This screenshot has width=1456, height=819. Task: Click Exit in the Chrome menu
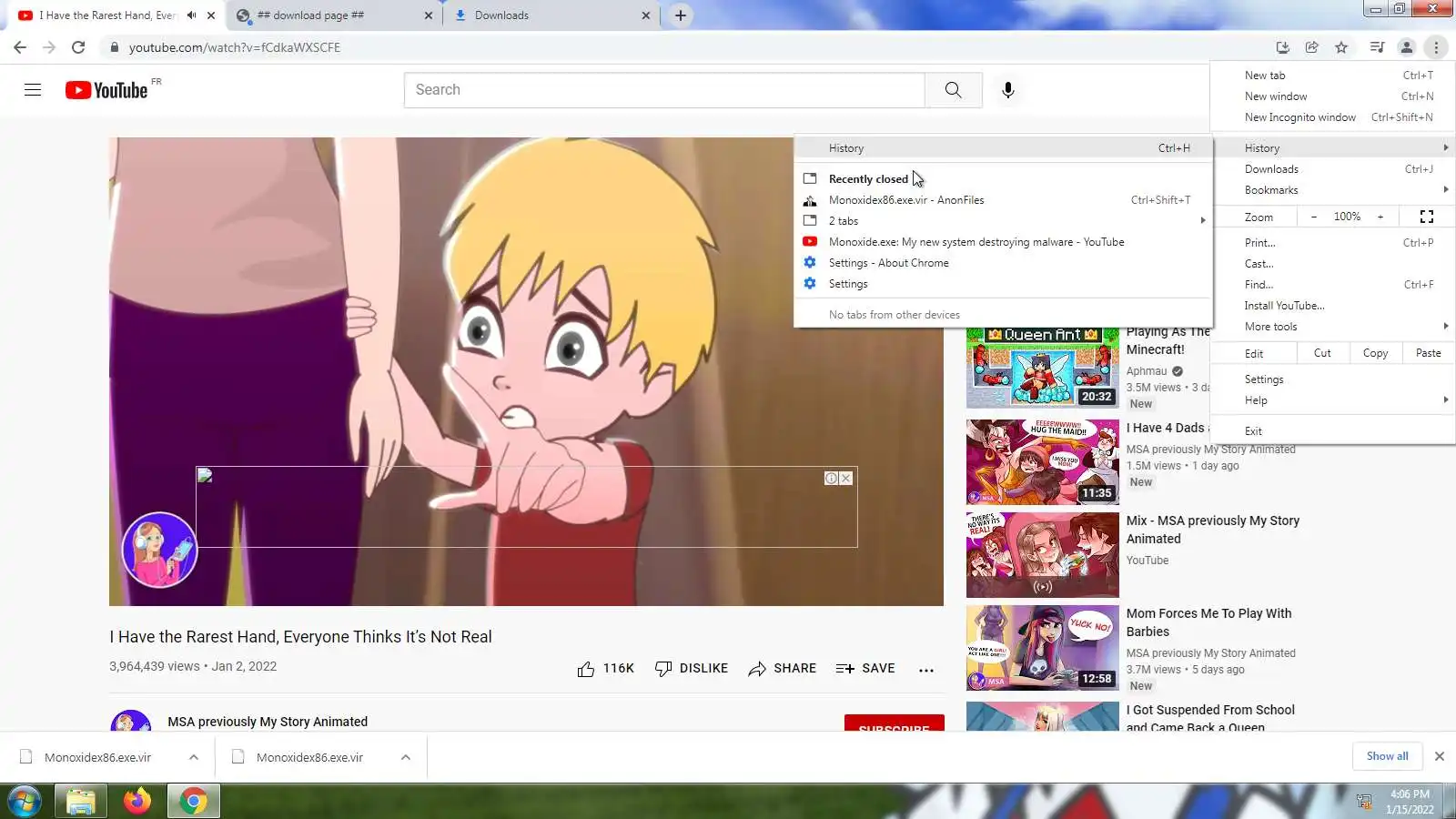coord(1334,431)
